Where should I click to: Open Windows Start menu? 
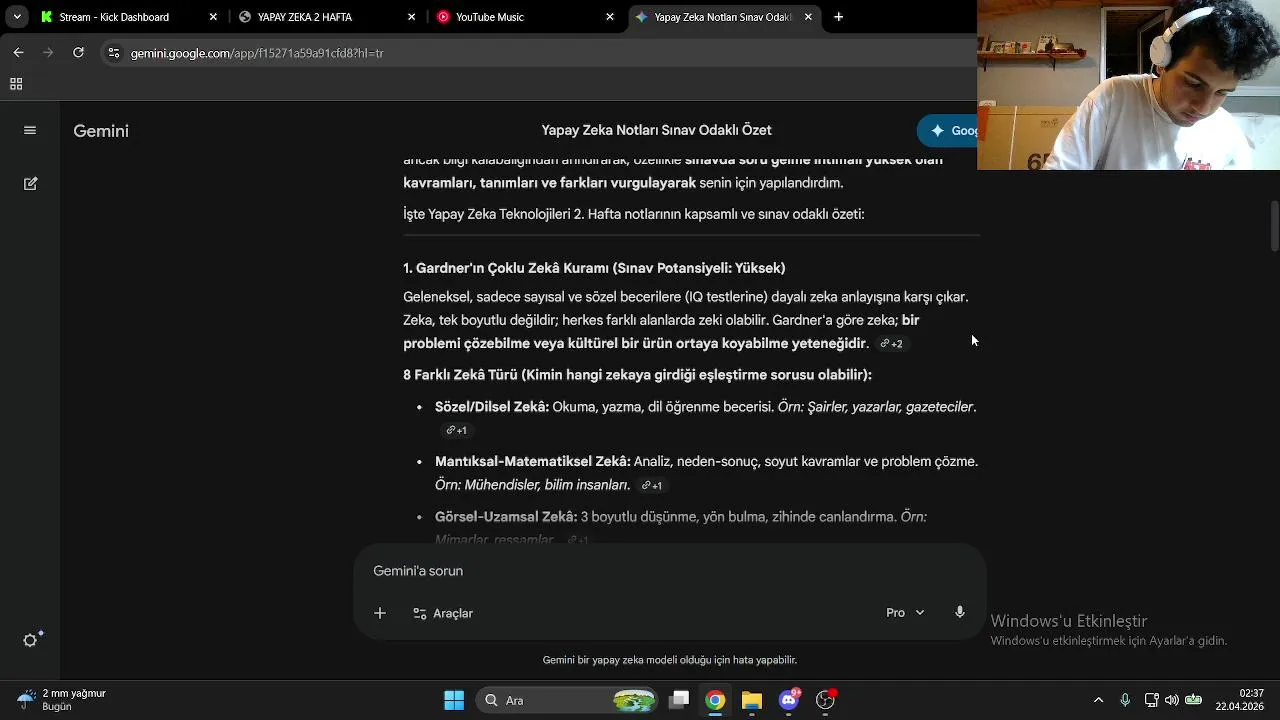click(x=454, y=700)
